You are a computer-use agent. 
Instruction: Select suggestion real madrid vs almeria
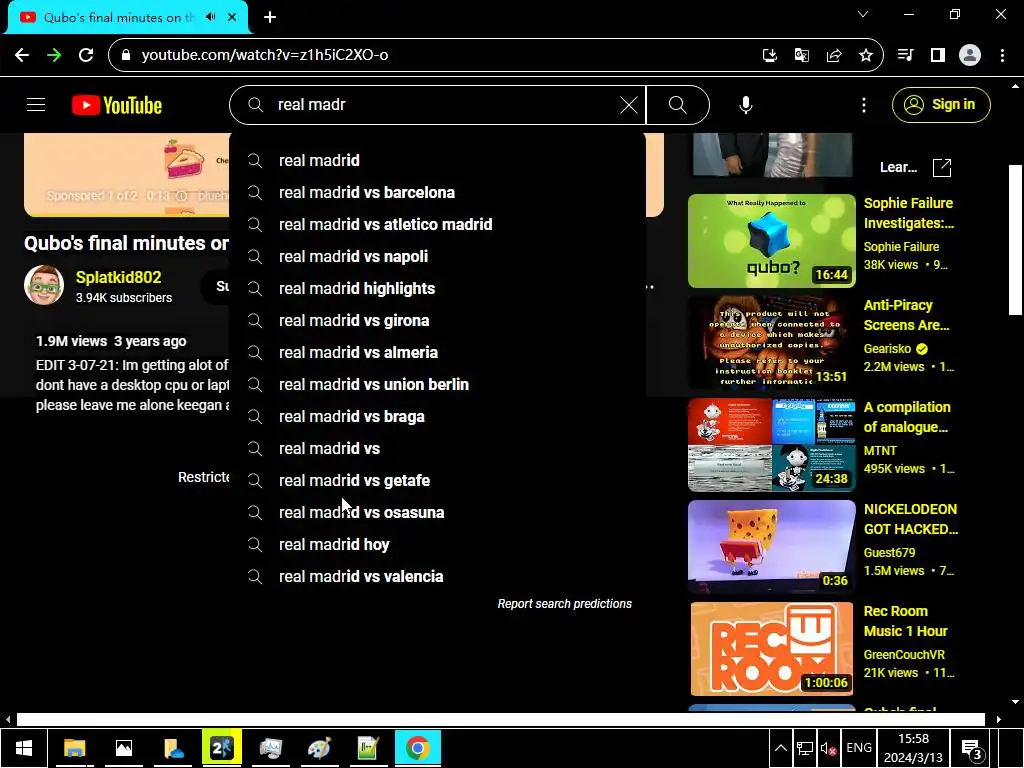(437, 352)
